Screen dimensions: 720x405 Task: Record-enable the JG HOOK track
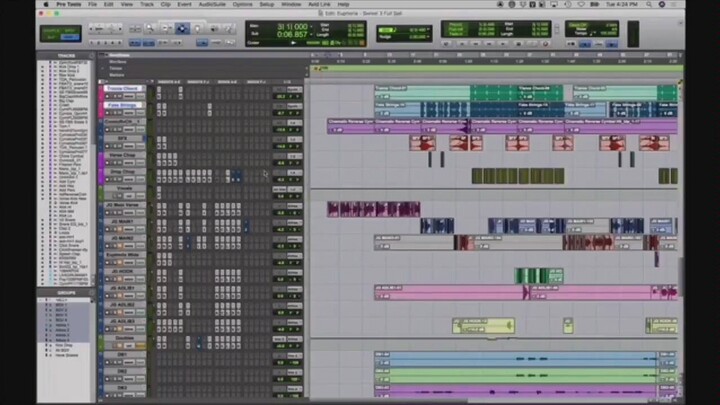pyautogui.click(x=107, y=279)
